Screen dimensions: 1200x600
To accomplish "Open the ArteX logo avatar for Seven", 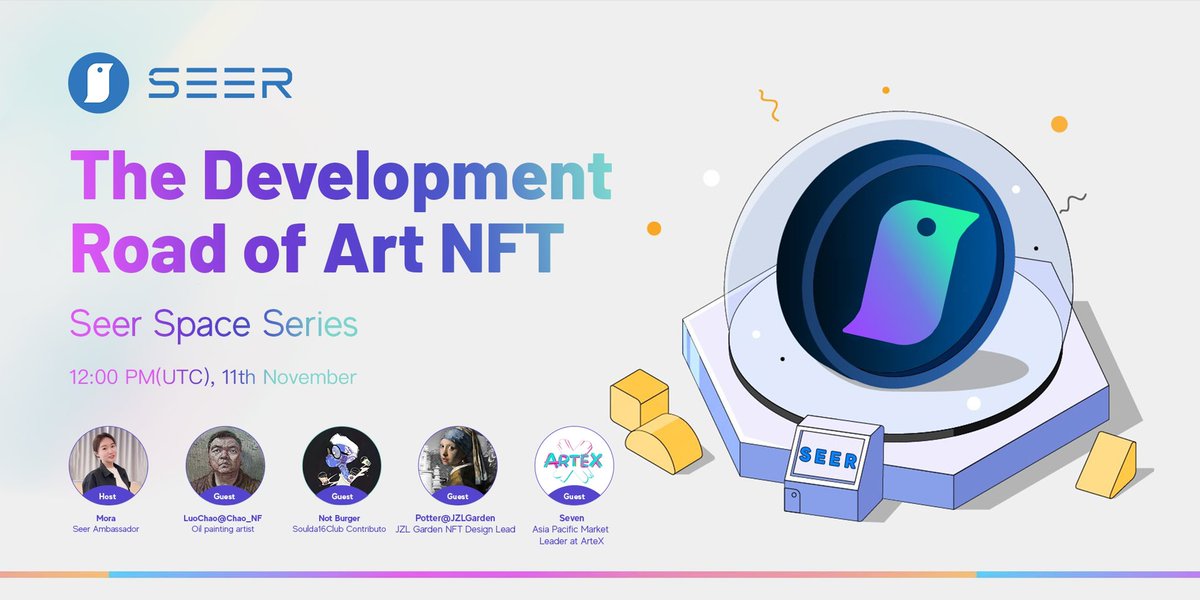I will 574,465.
